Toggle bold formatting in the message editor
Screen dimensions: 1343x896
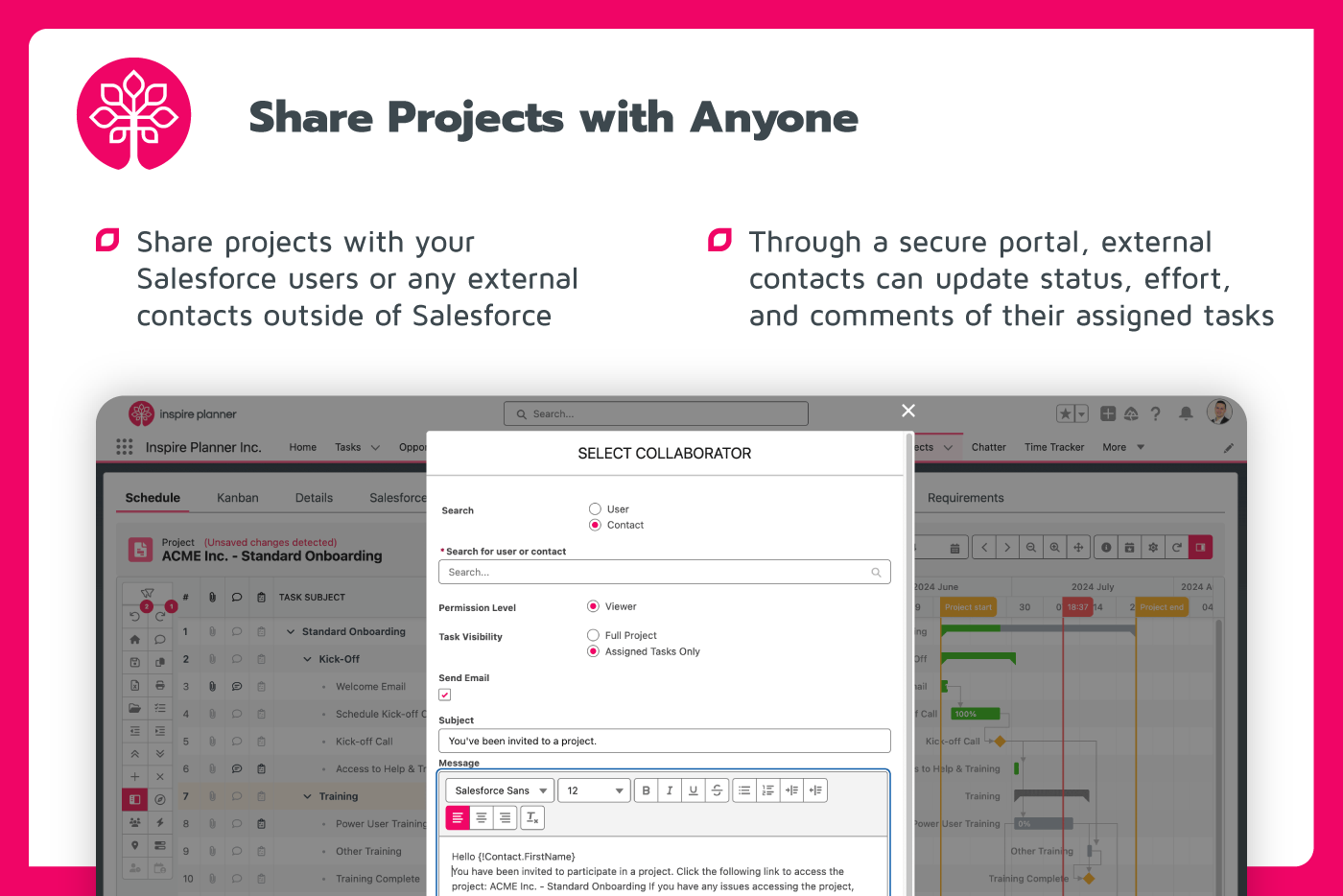click(647, 790)
